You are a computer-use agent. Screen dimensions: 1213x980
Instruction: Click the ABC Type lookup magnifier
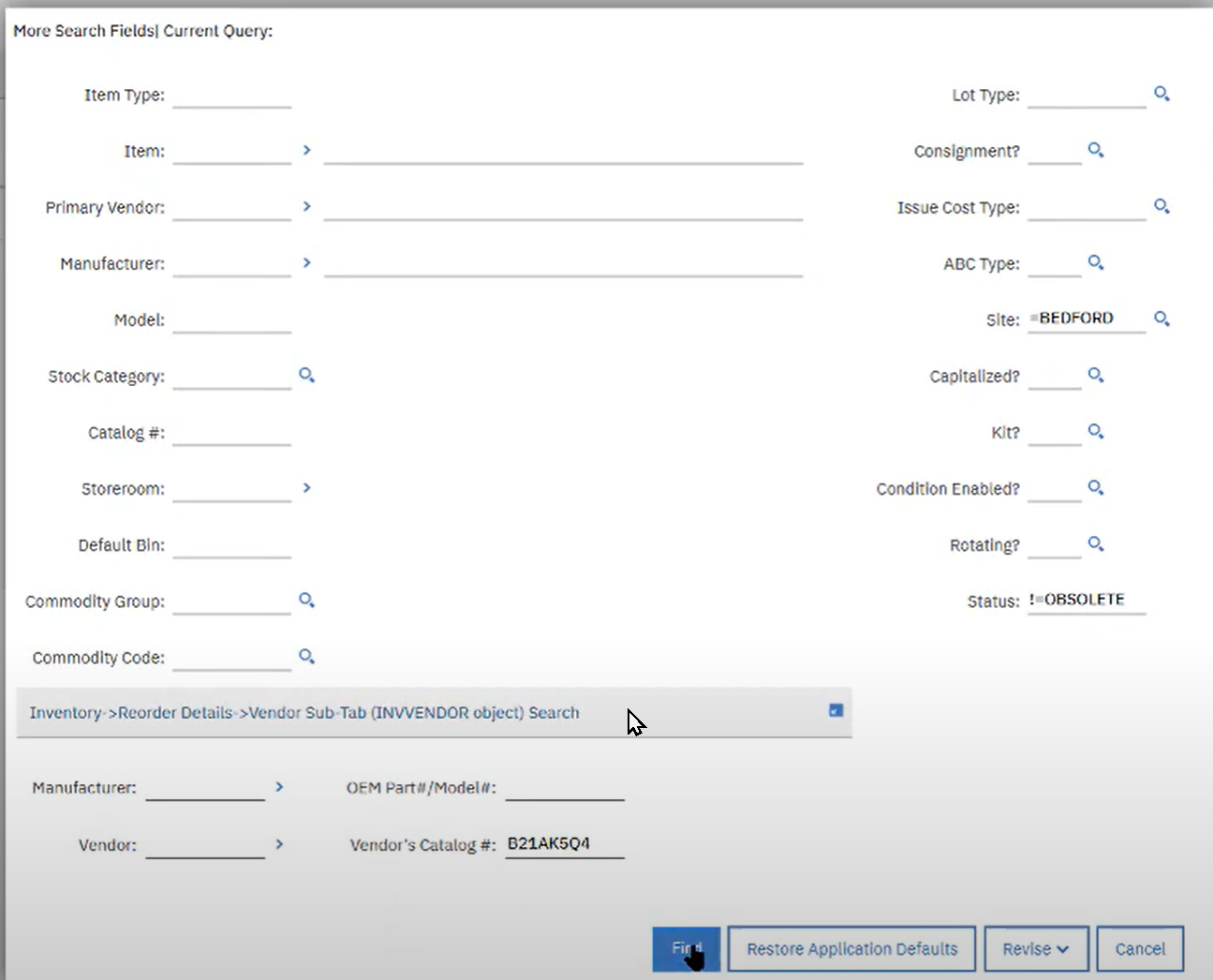pyautogui.click(x=1095, y=262)
